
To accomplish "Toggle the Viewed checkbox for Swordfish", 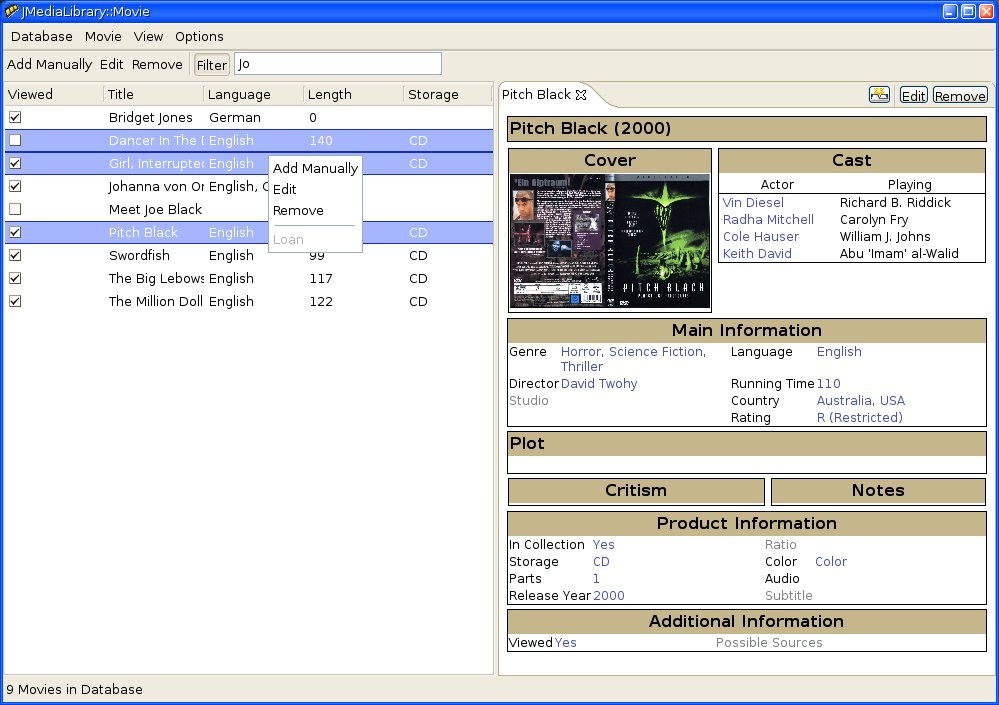I will [x=15, y=256].
